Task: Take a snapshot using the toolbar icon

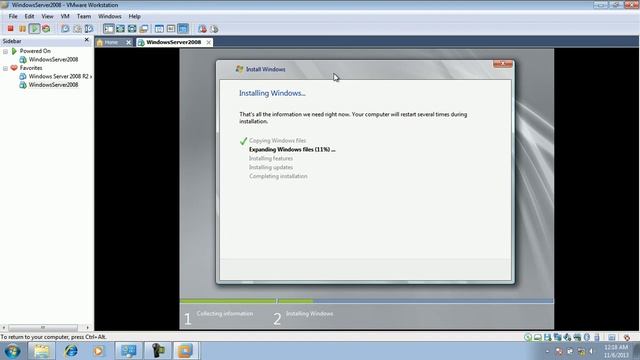Action: [x=65, y=29]
